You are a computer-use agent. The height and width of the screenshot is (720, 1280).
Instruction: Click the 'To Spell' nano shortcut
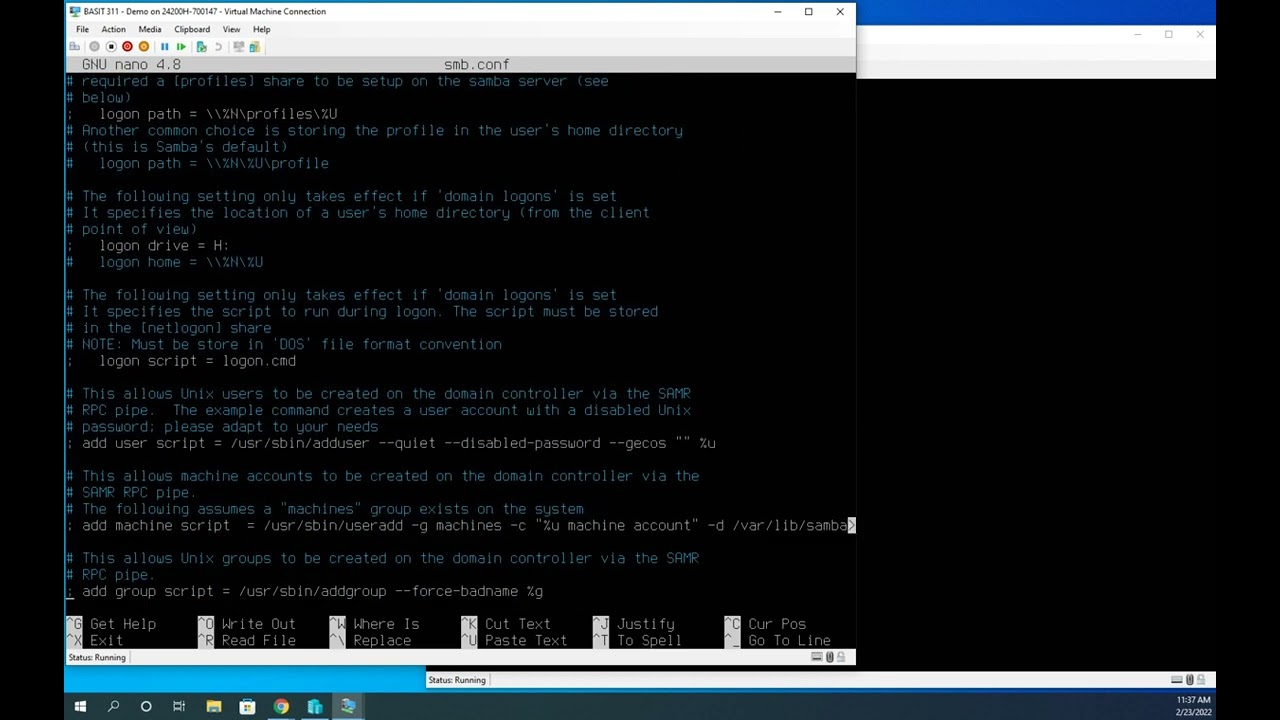click(x=650, y=641)
